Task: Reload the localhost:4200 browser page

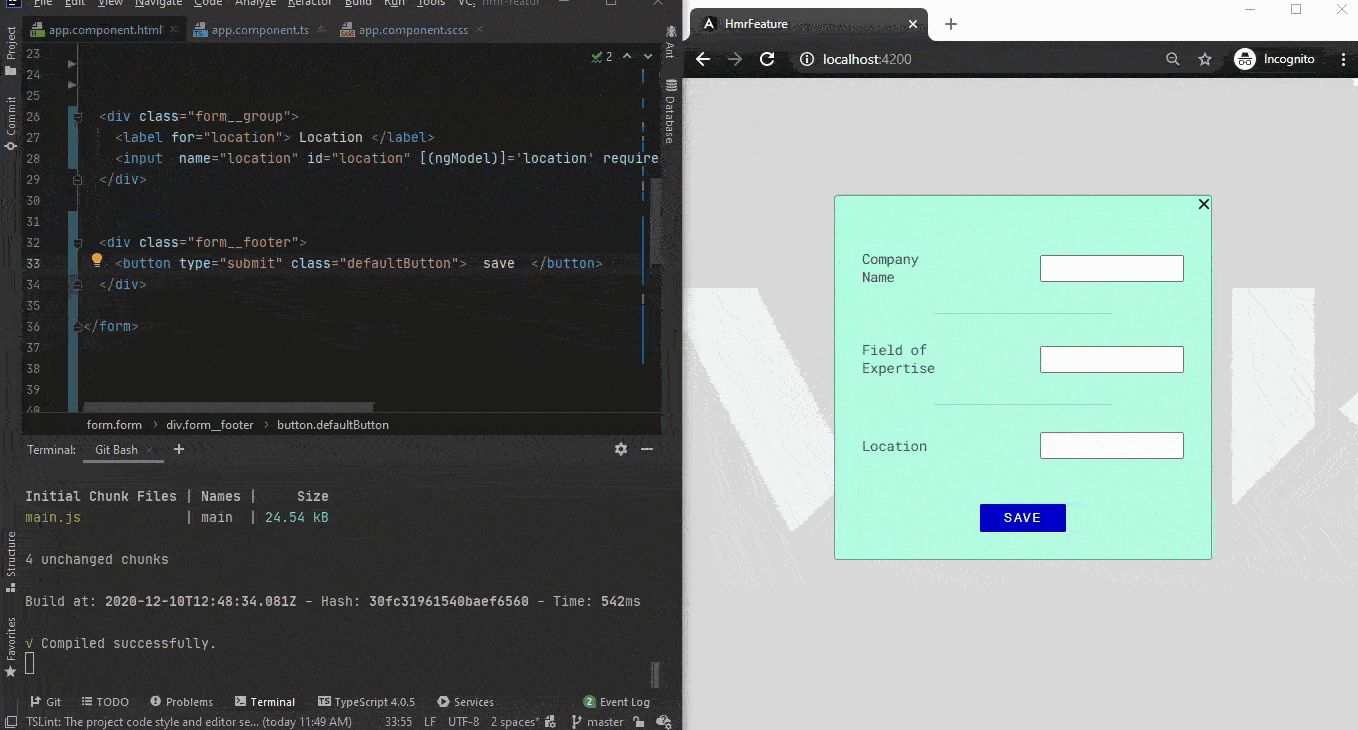Action: click(x=767, y=59)
